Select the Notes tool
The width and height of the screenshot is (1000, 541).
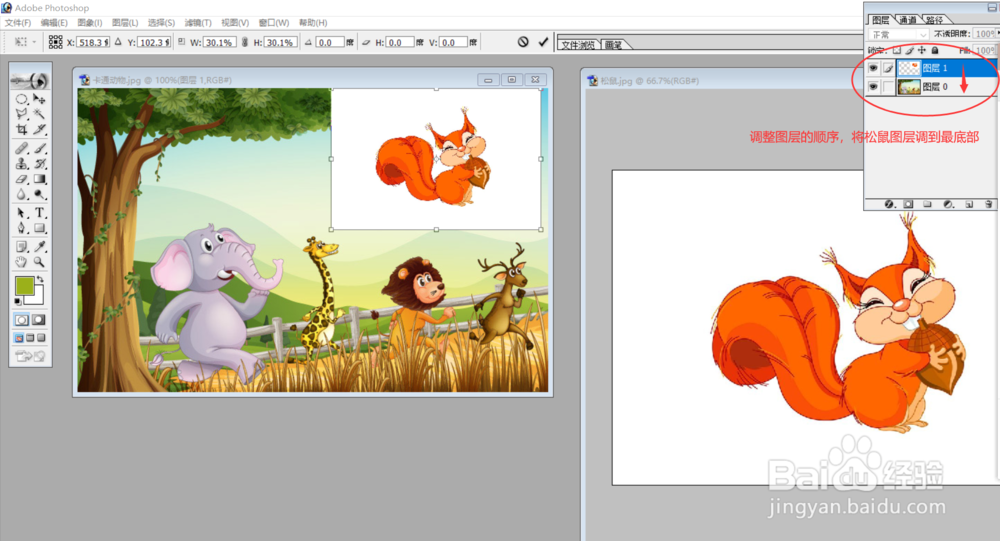click(22, 246)
